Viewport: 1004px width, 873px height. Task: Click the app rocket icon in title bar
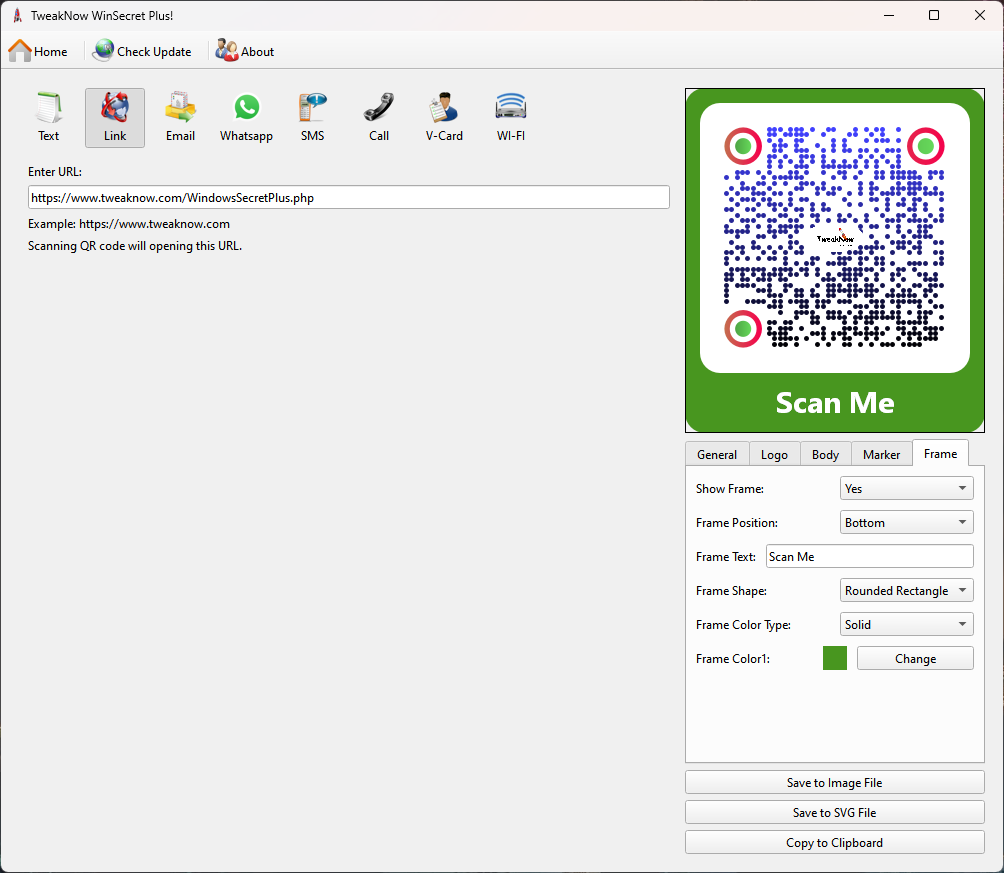17,15
